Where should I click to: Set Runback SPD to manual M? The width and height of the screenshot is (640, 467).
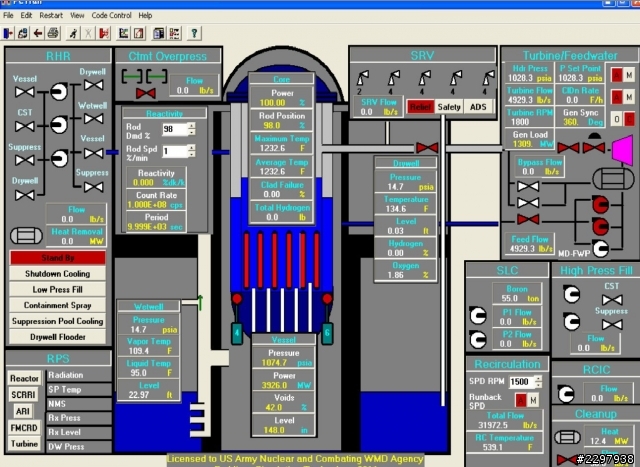533,401
